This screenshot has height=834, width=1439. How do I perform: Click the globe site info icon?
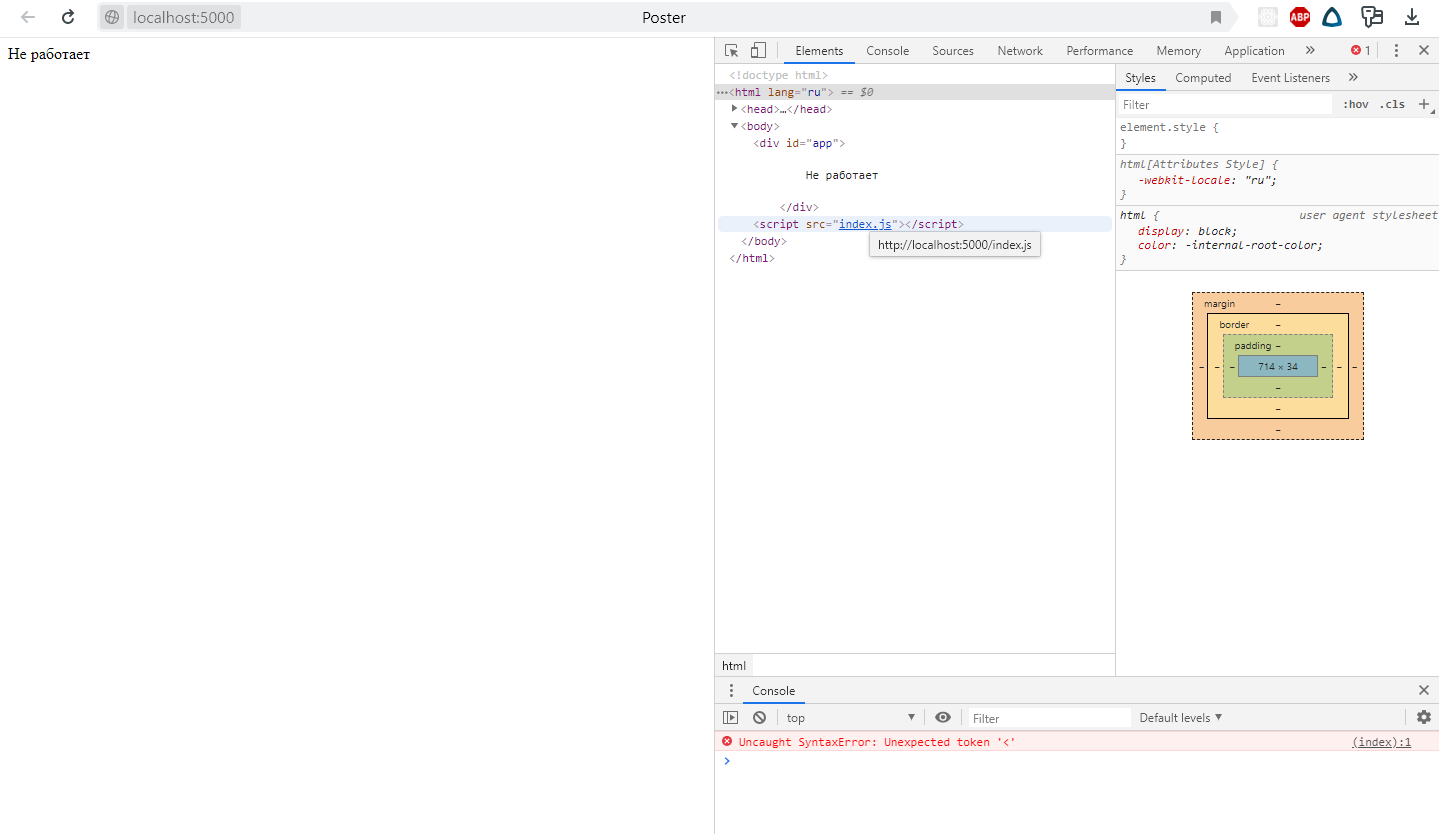(x=112, y=17)
